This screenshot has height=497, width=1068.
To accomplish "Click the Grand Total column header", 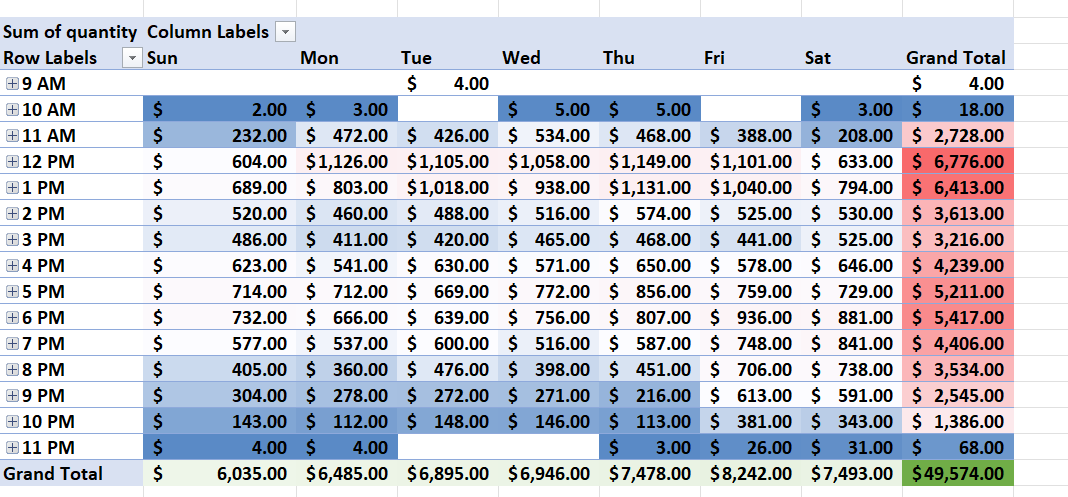I will point(955,58).
